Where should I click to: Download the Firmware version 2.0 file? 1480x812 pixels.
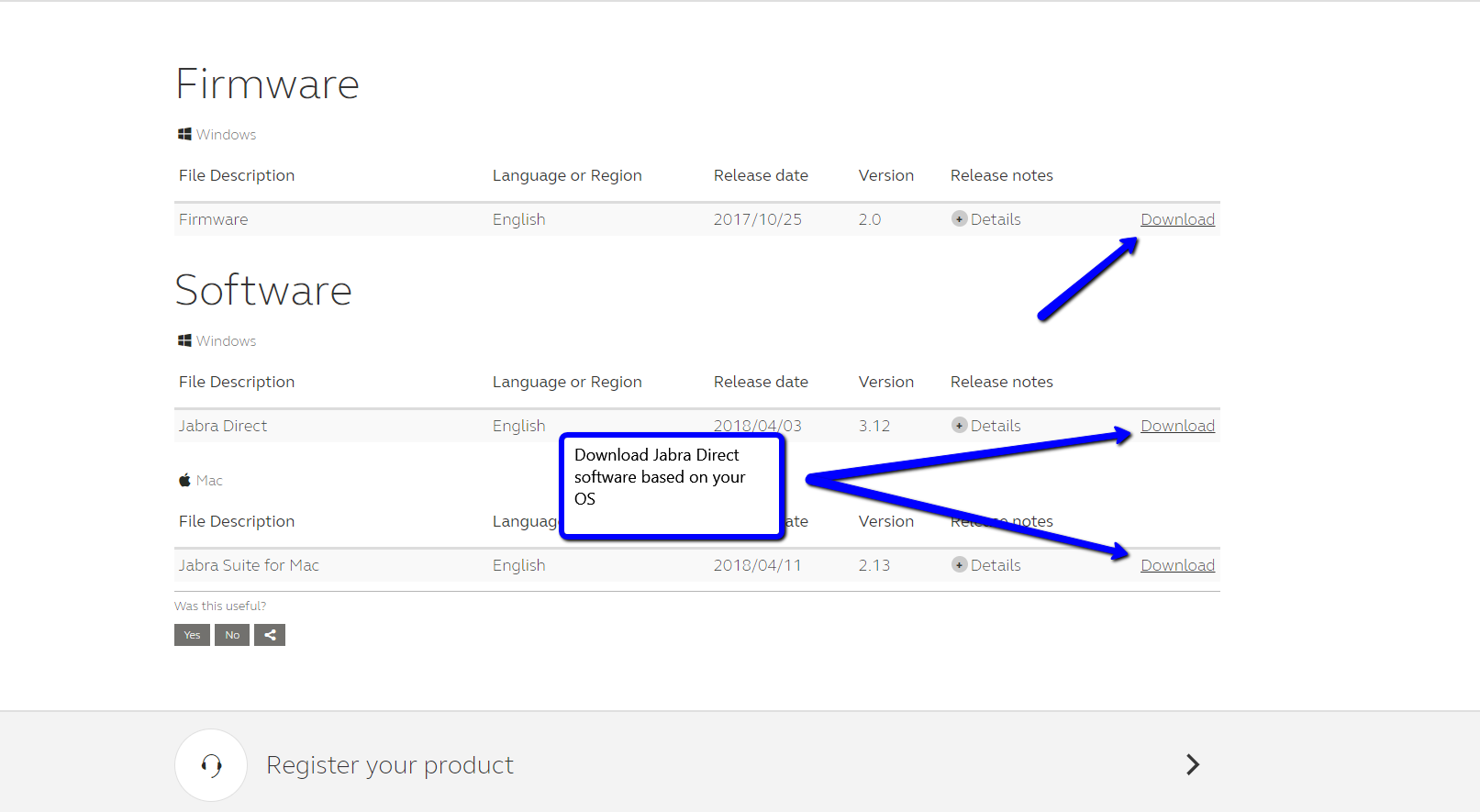(x=1177, y=219)
